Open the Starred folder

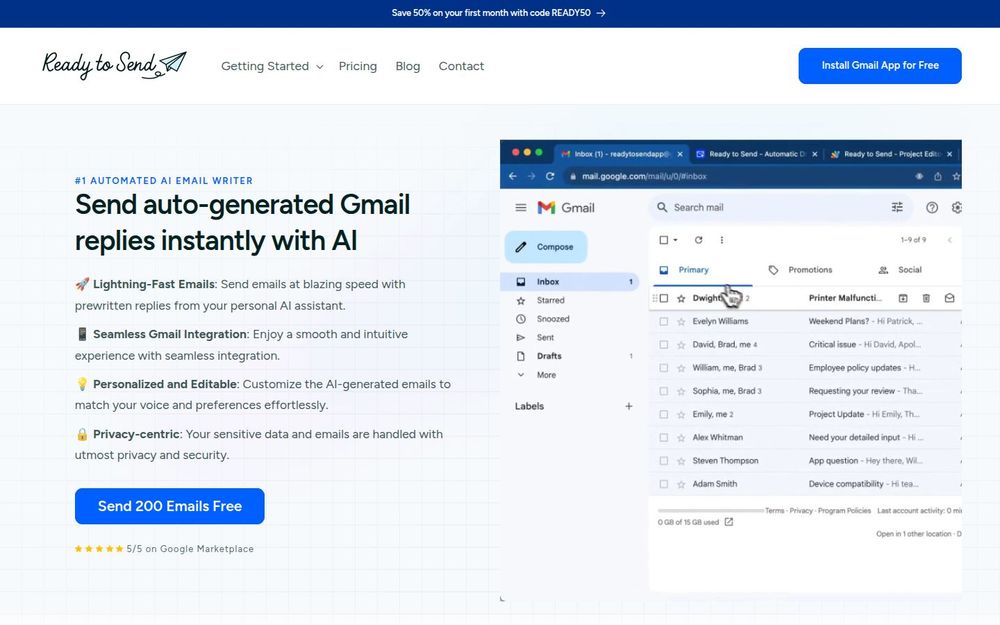coord(550,300)
